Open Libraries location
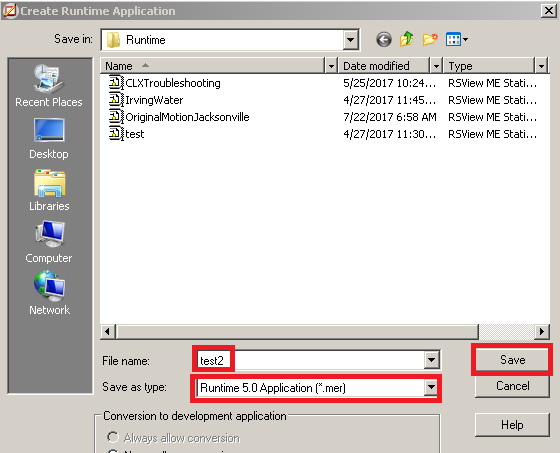This screenshot has height=453, width=560. click(x=49, y=190)
